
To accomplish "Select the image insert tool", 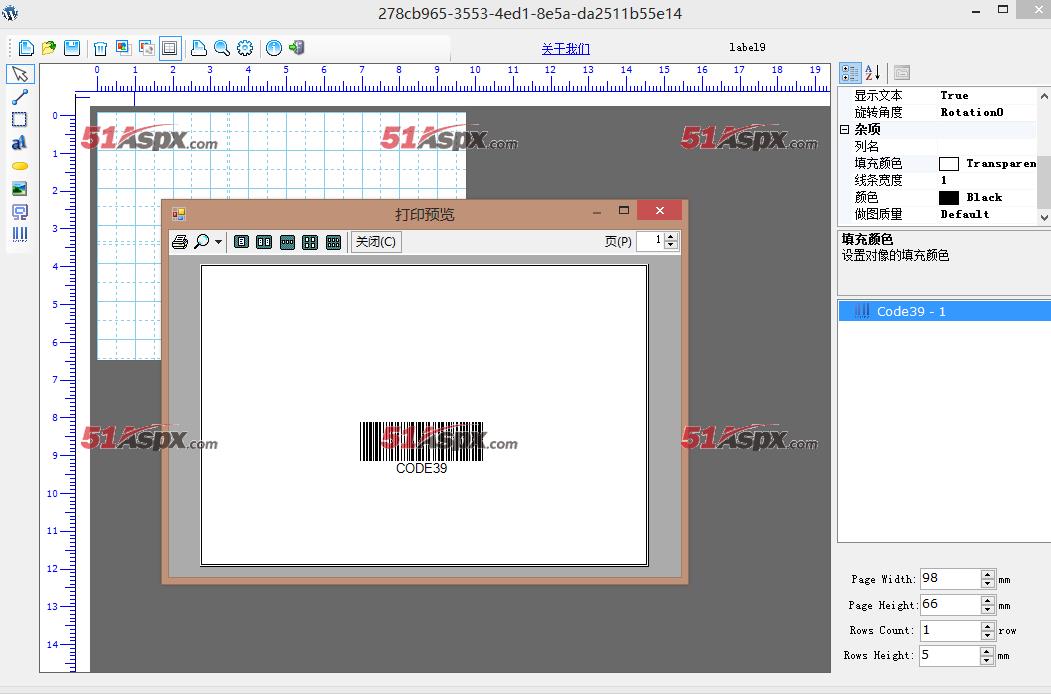I will (x=20, y=189).
